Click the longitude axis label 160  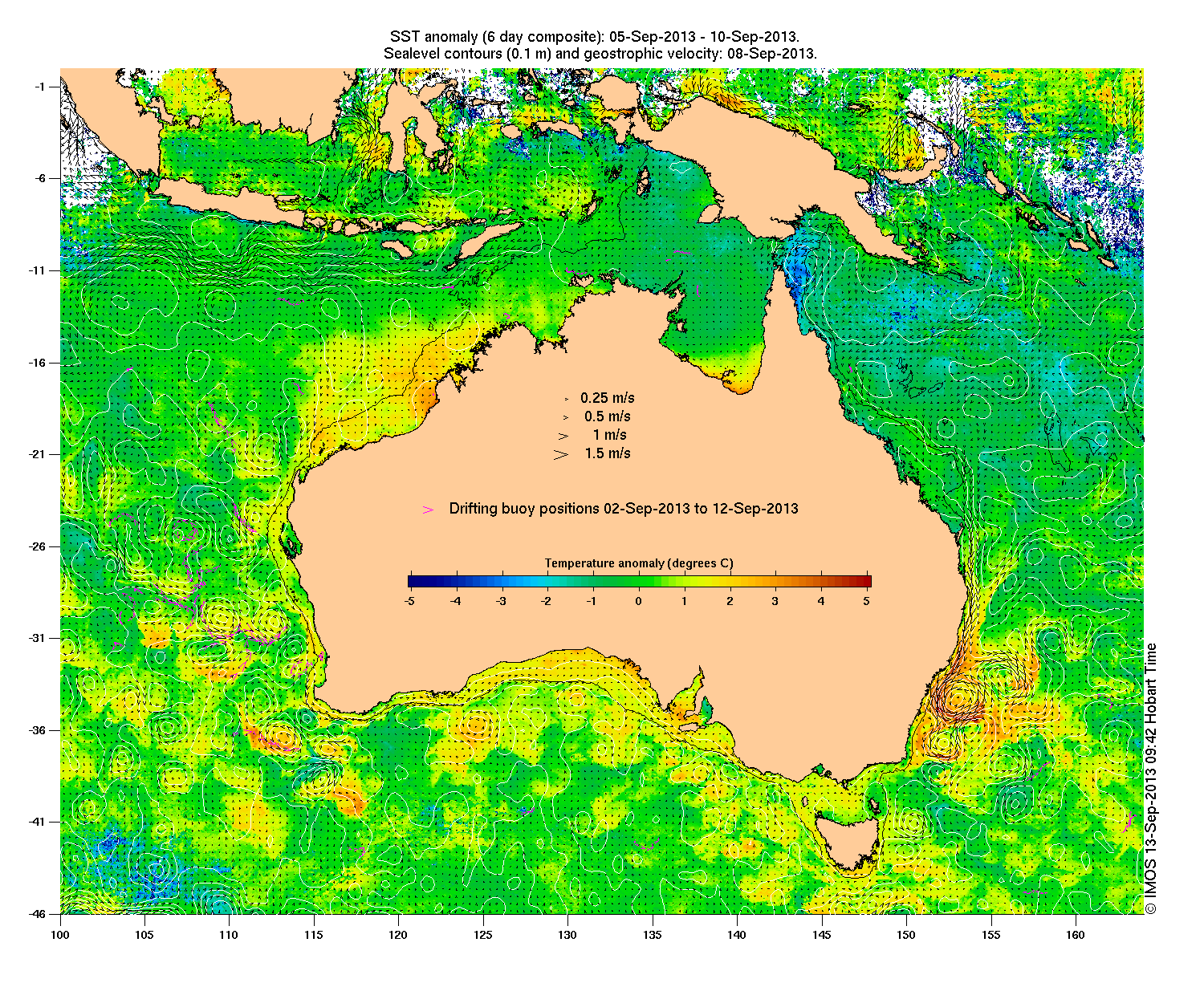[x=1076, y=935]
